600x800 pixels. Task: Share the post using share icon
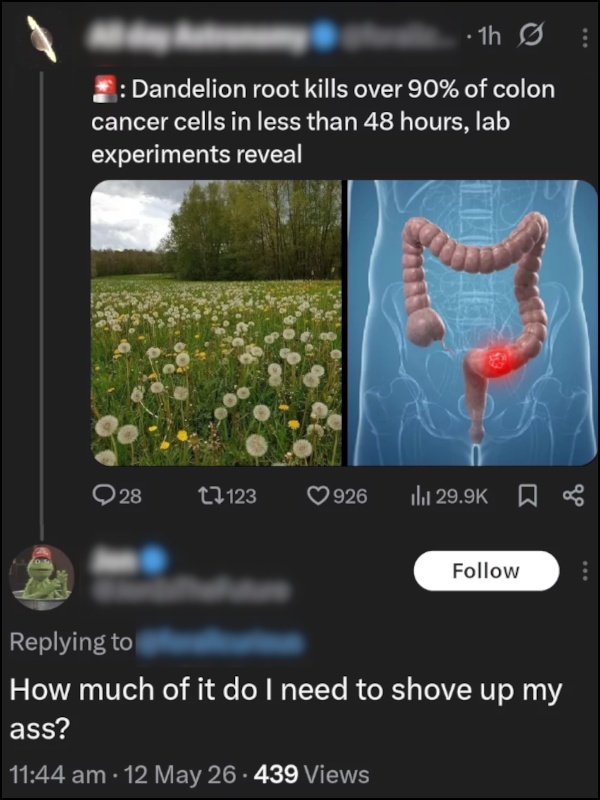pyautogui.click(x=573, y=495)
